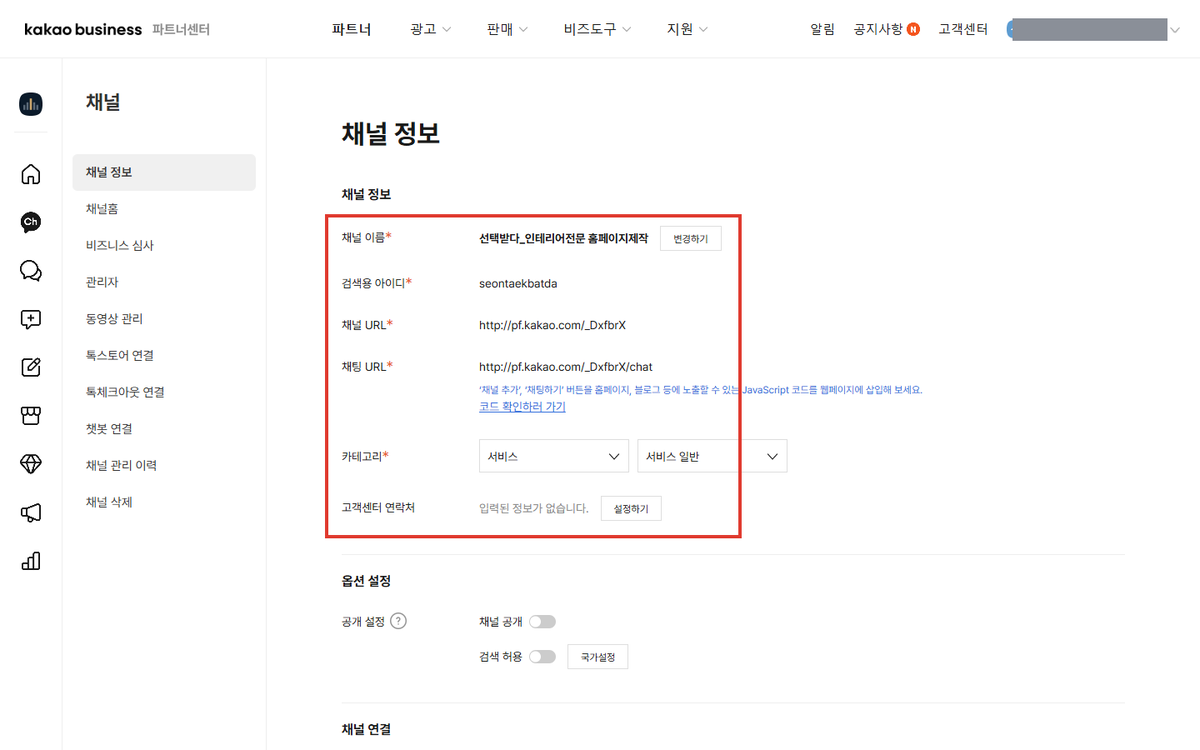Click the help question mark next to 공개 설정

(398, 621)
